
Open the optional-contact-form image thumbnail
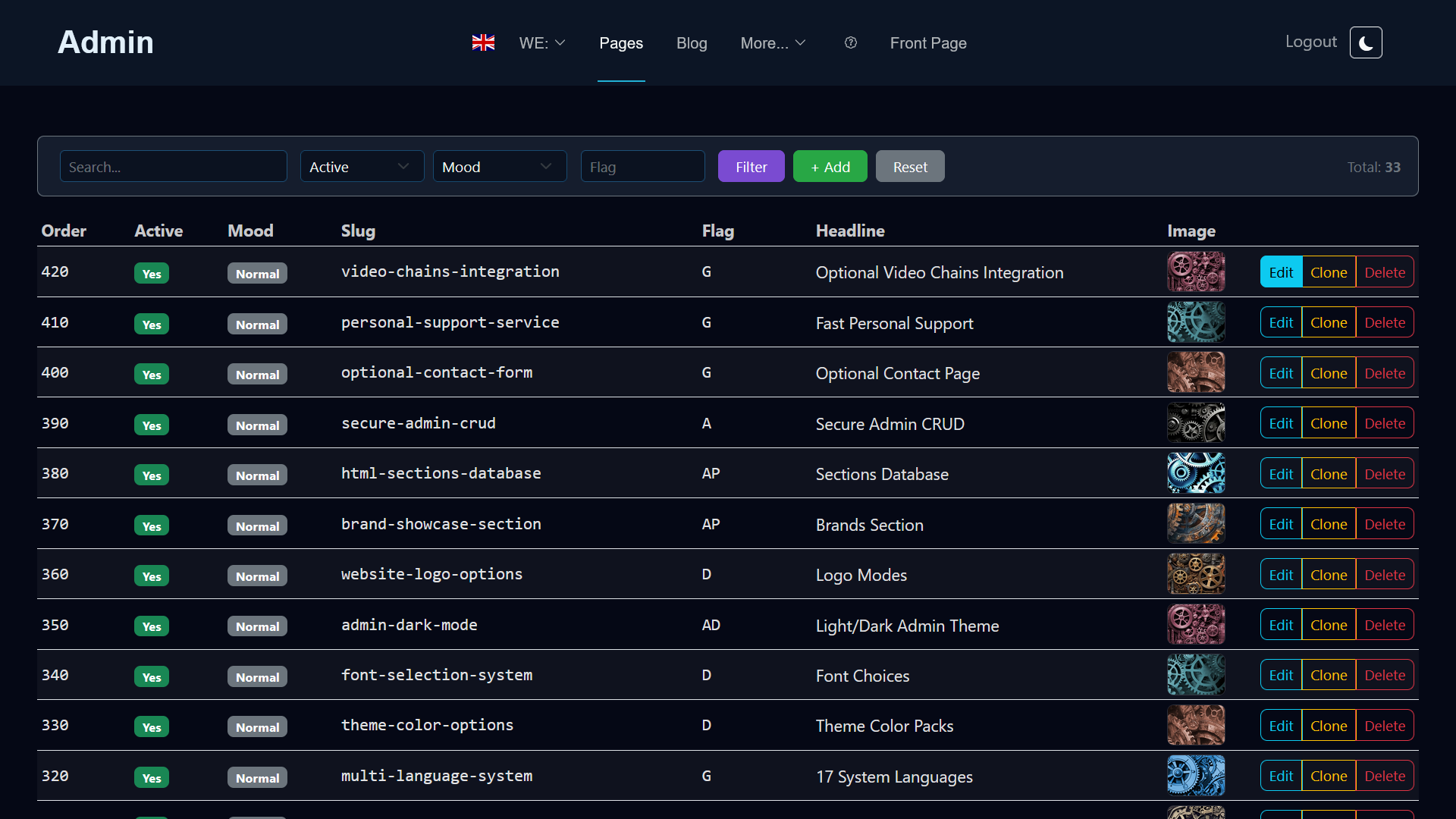tap(1196, 372)
